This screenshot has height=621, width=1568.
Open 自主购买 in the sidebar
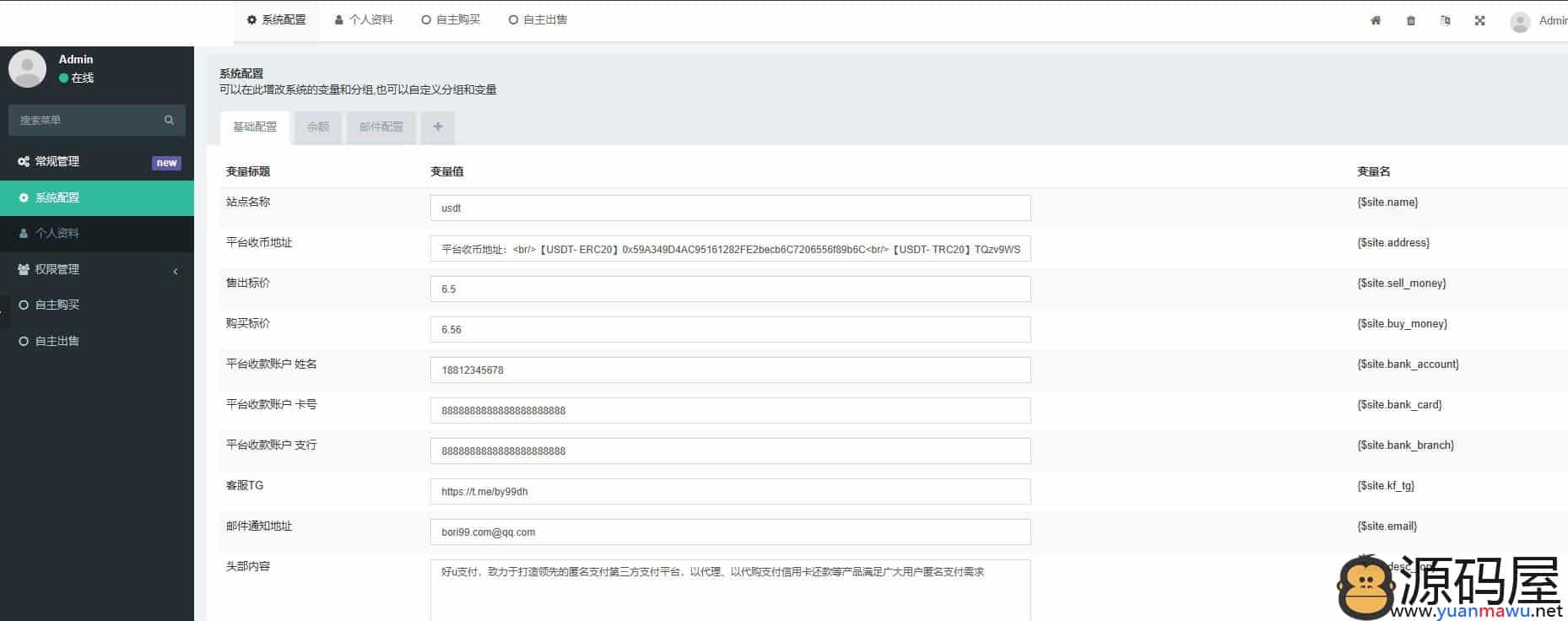tap(97, 305)
